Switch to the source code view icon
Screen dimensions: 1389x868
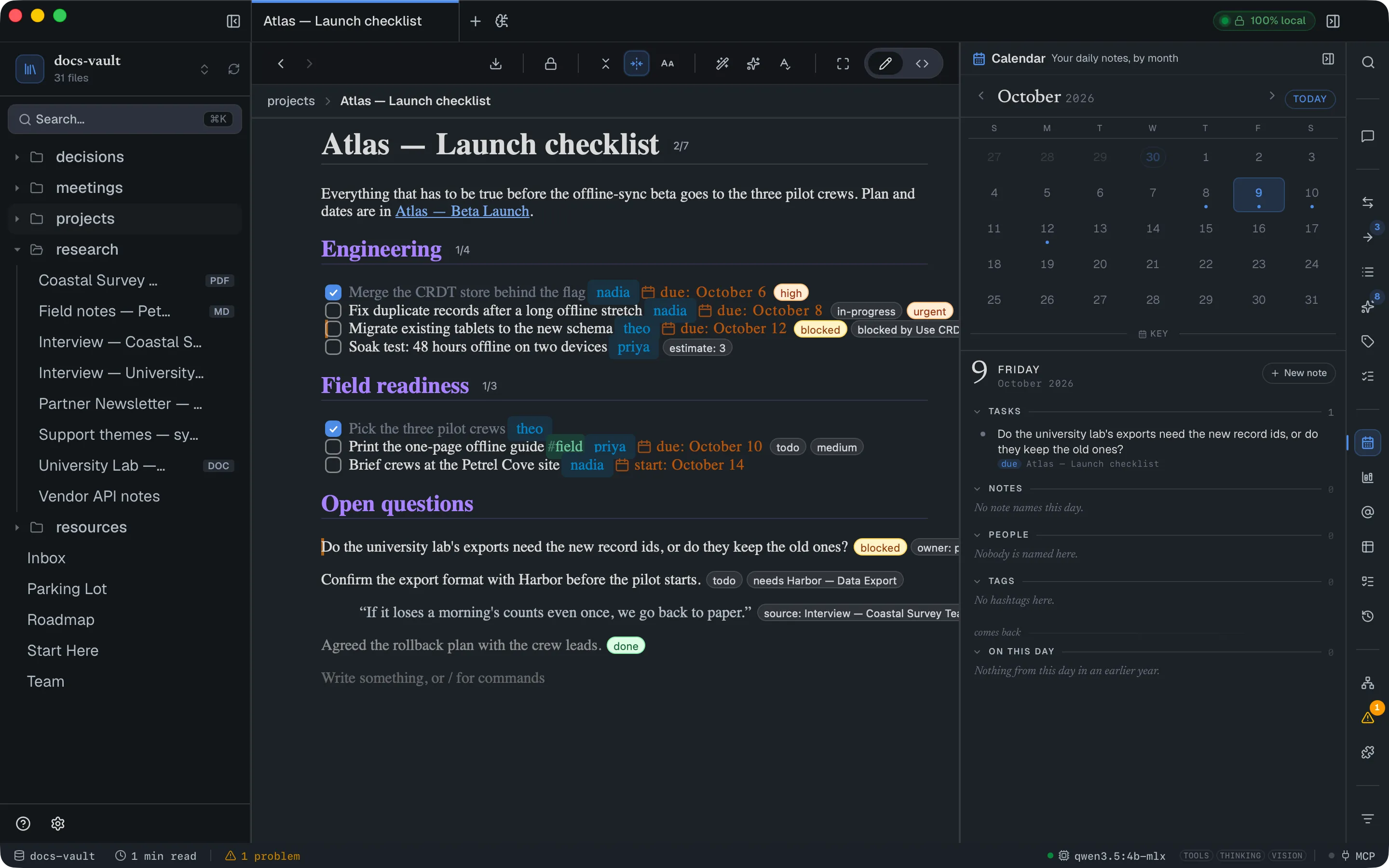[922, 64]
